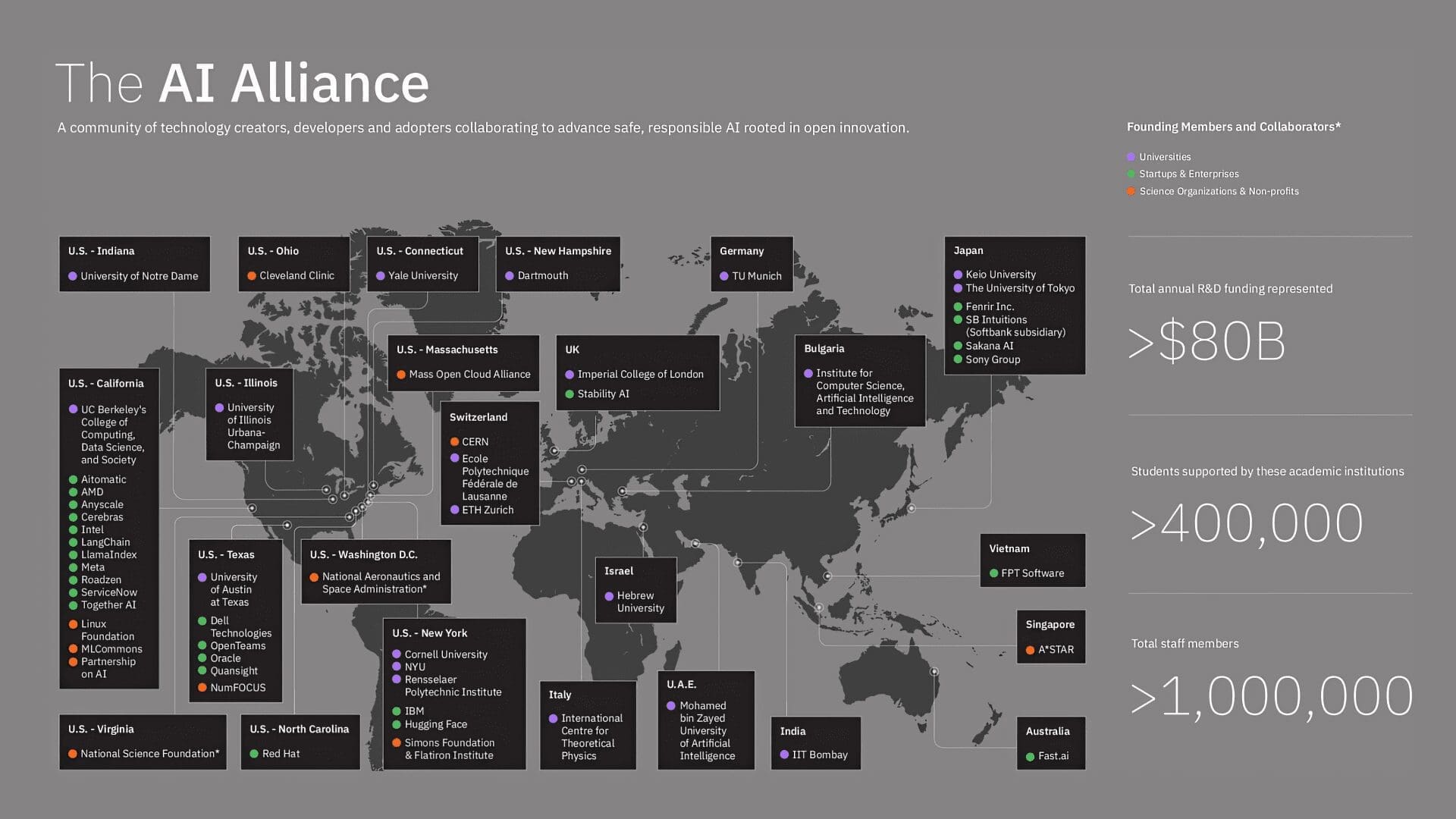This screenshot has height=819, width=1456.
Task: Select "Cleveland Clinic" under U.S. - Ohio
Action: tap(297, 276)
